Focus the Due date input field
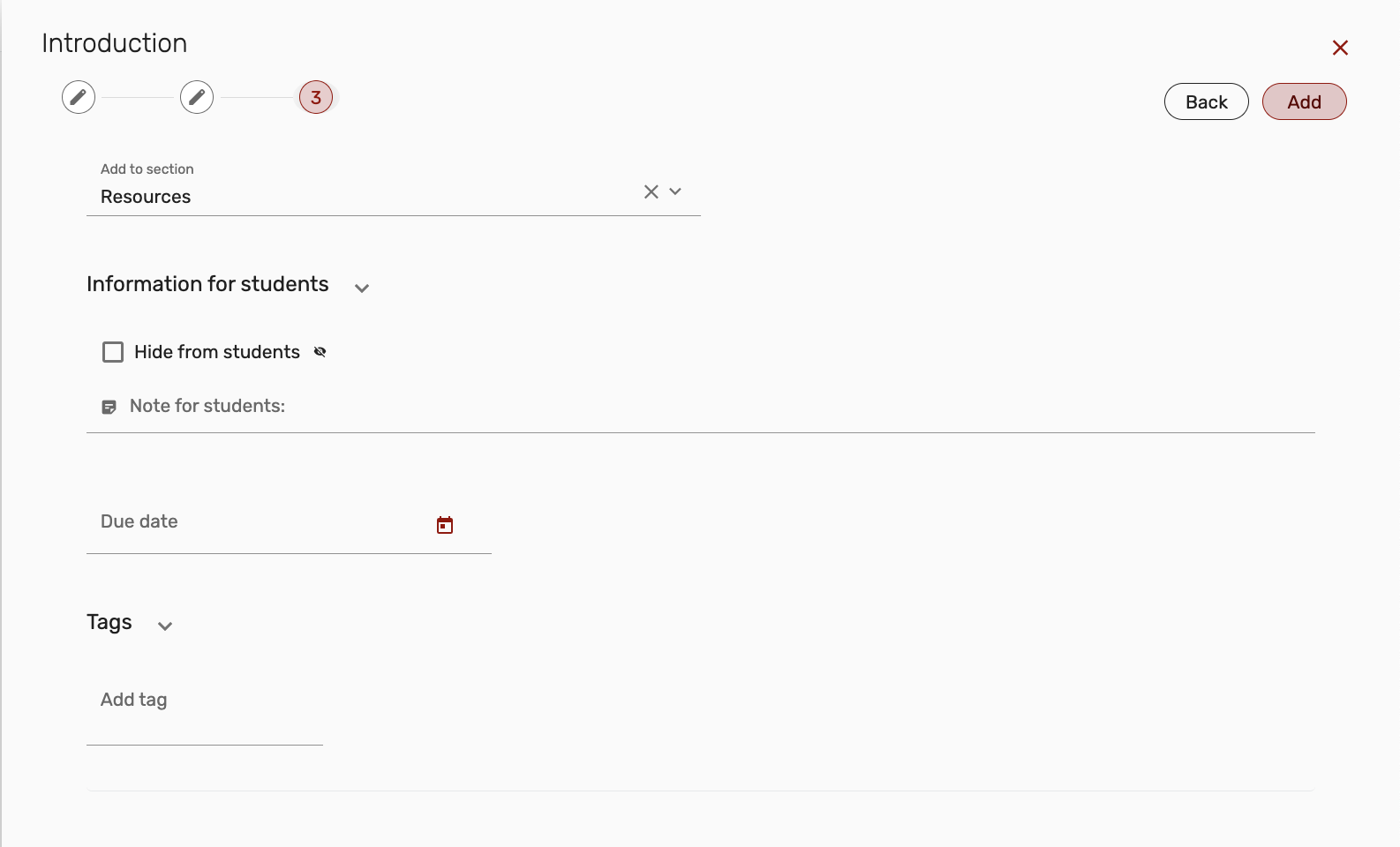The image size is (1400, 847). click(289, 522)
